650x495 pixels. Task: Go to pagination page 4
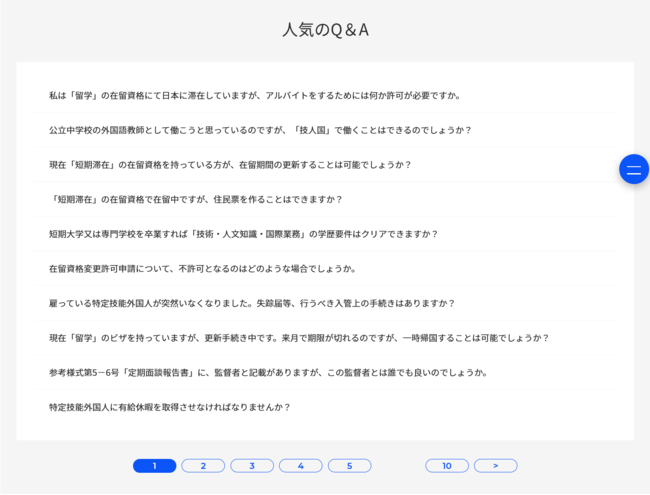click(x=301, y=466)
